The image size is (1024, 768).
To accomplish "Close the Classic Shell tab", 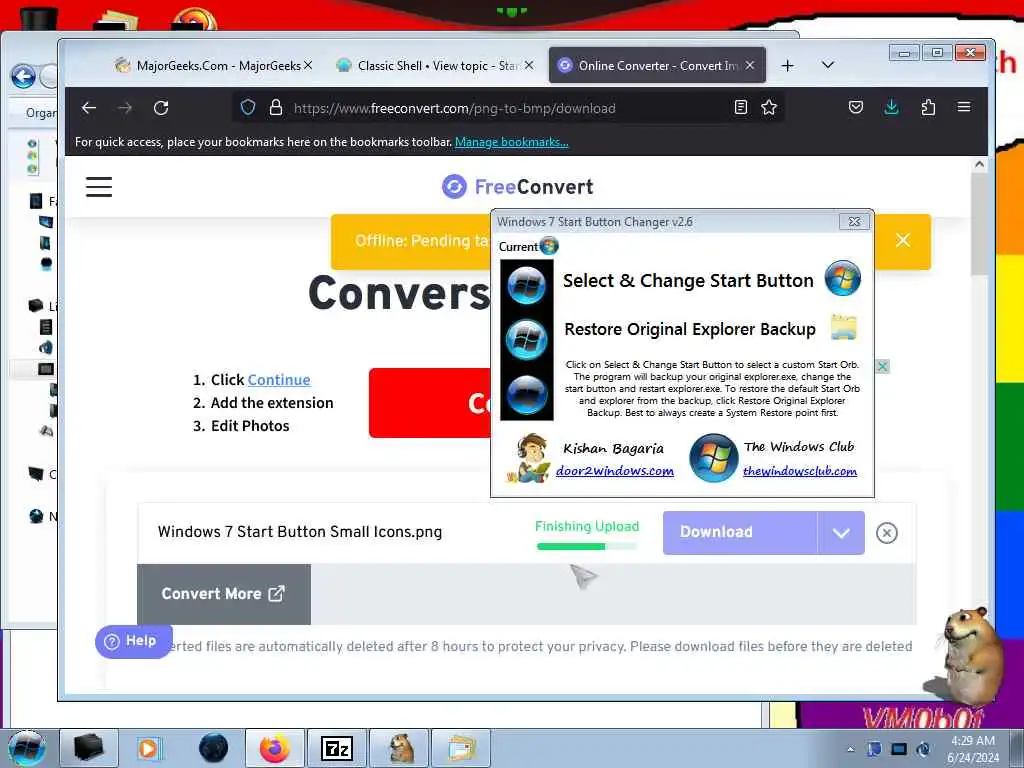I will (x=529, y=65).
